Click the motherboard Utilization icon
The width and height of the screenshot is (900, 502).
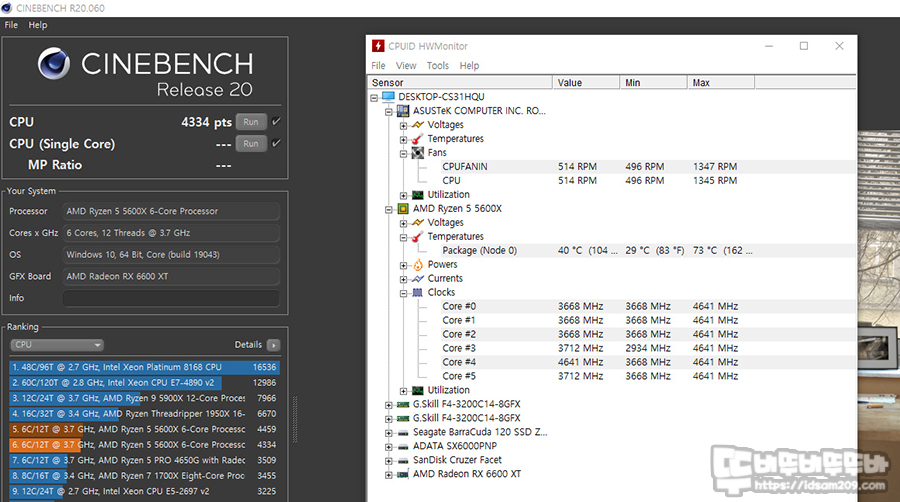point(418,195)
